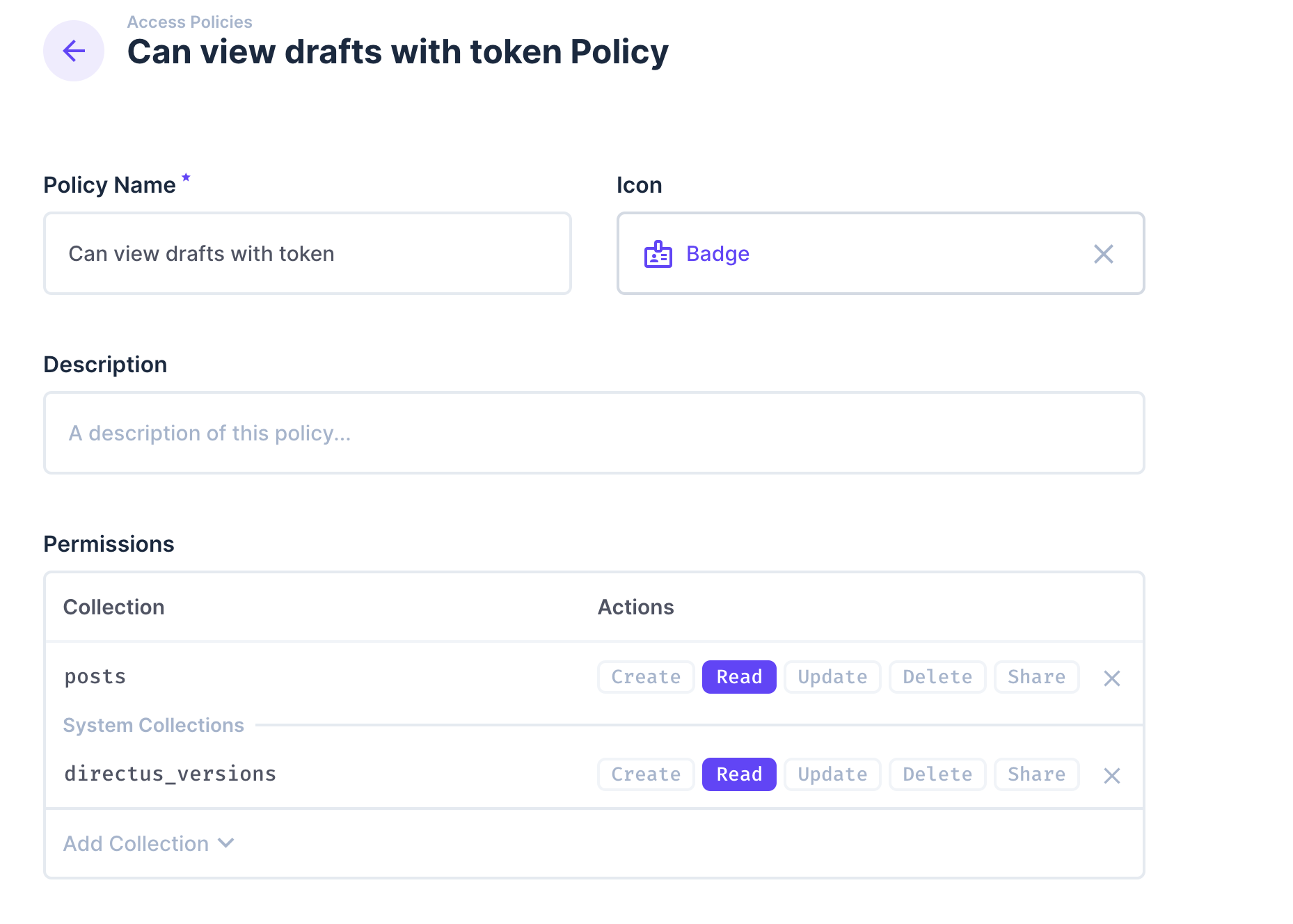Select the Permissions section heading
The image size is (1293, 924).
tap(109, 543)
